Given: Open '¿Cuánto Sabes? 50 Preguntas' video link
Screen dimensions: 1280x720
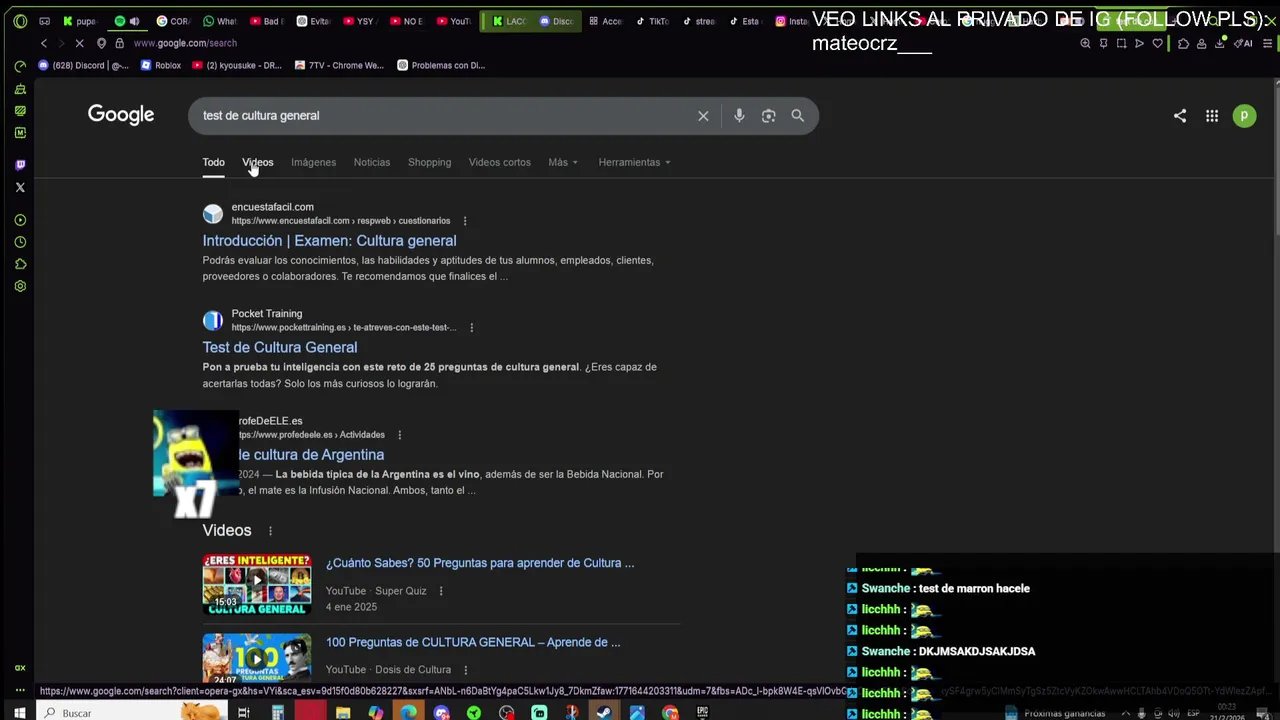Looking at the screenshot, I should 480,563.
